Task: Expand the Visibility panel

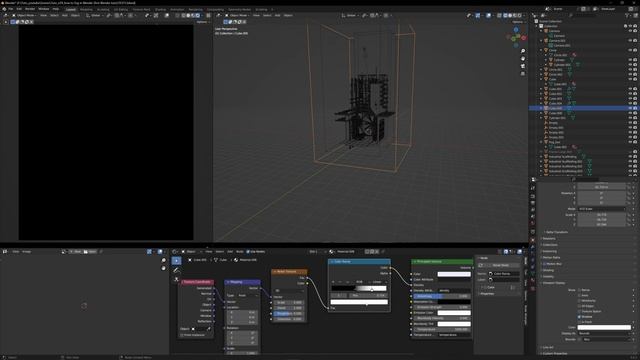Action: click(x=548, y=277)
